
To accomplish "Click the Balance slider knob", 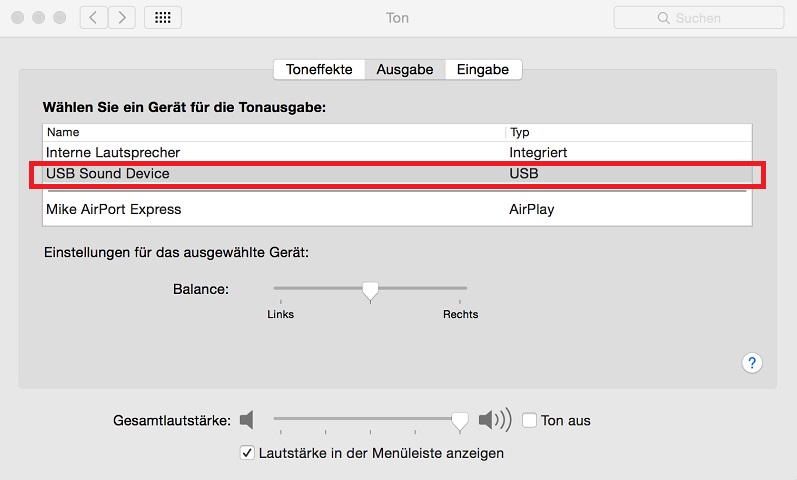I will tap(371, 291).
